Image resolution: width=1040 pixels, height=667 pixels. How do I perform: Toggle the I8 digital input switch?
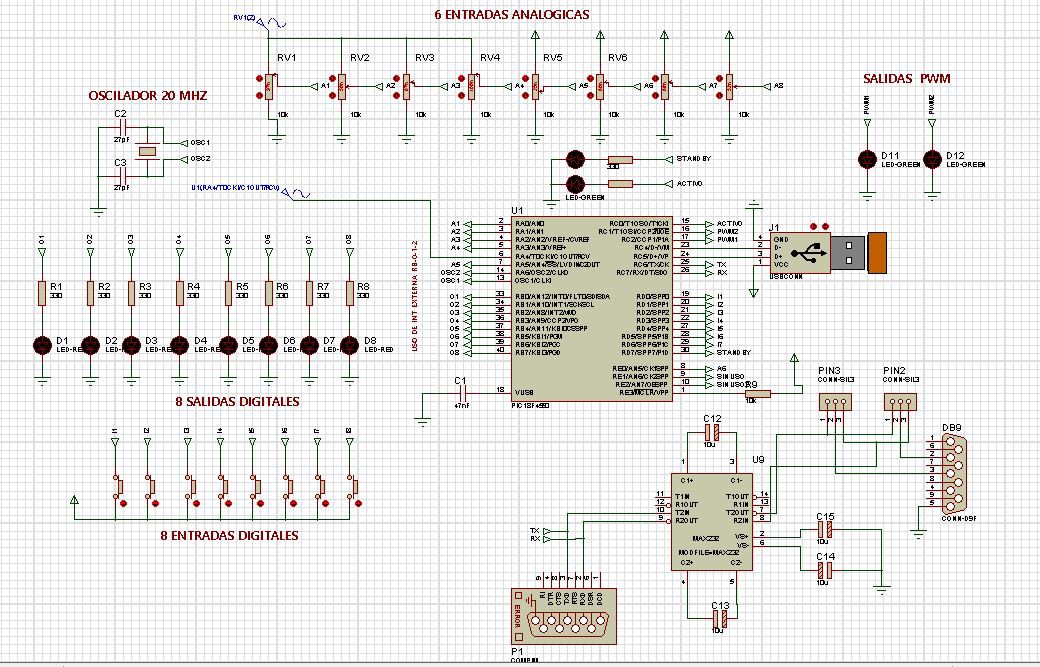[352, 489]
